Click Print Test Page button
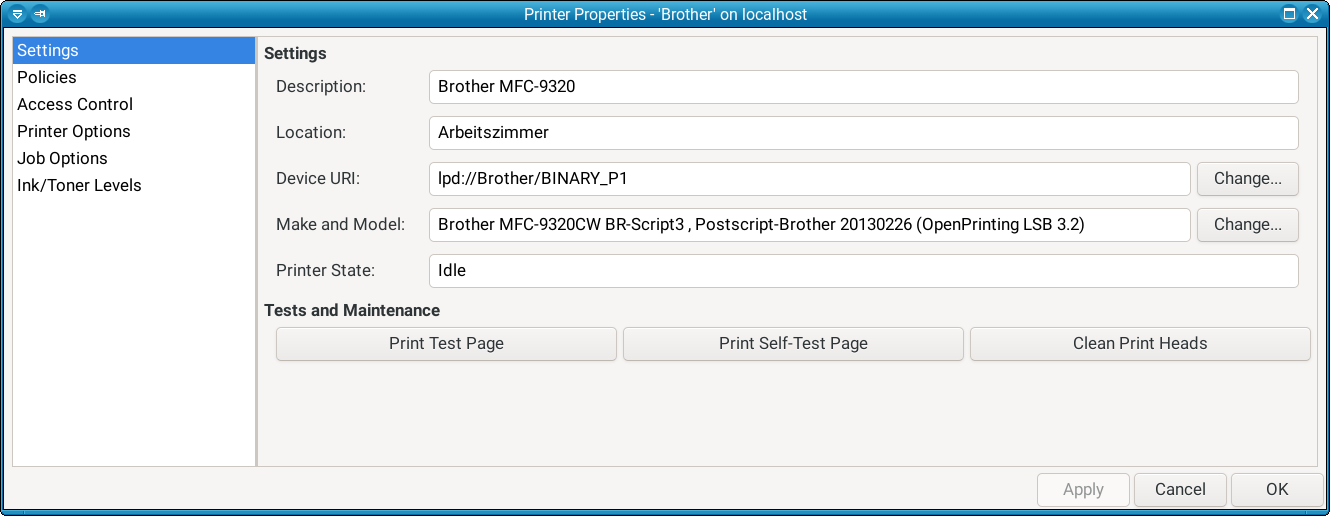 446,343
